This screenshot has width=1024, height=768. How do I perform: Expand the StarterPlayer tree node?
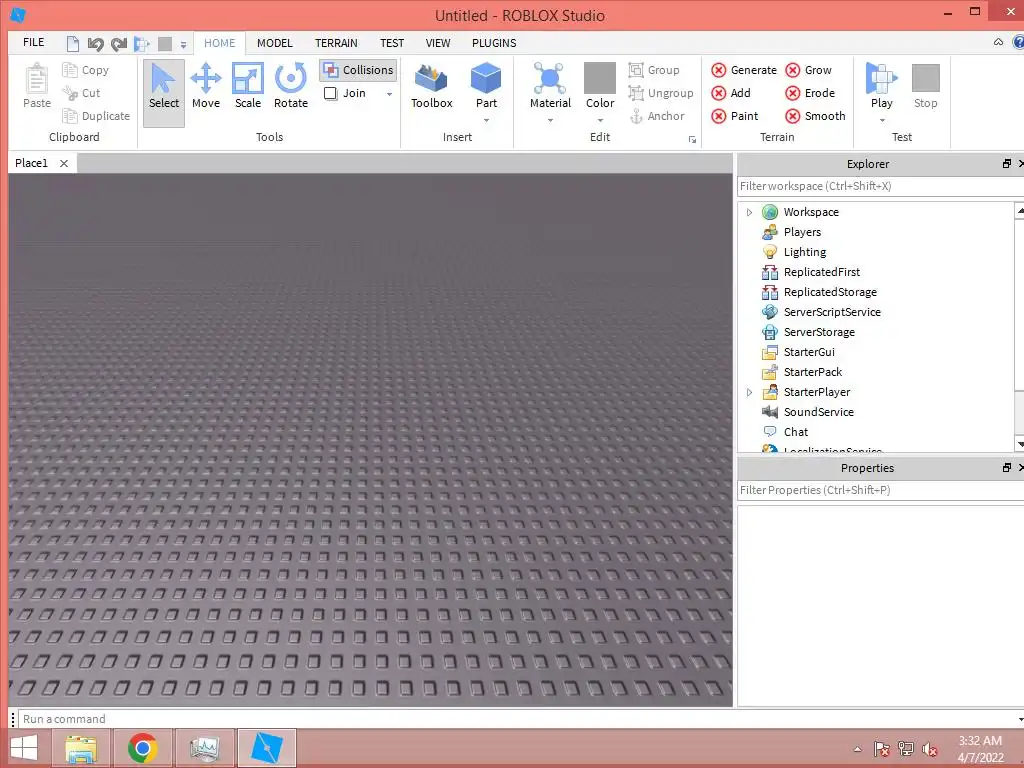point(749,392)
